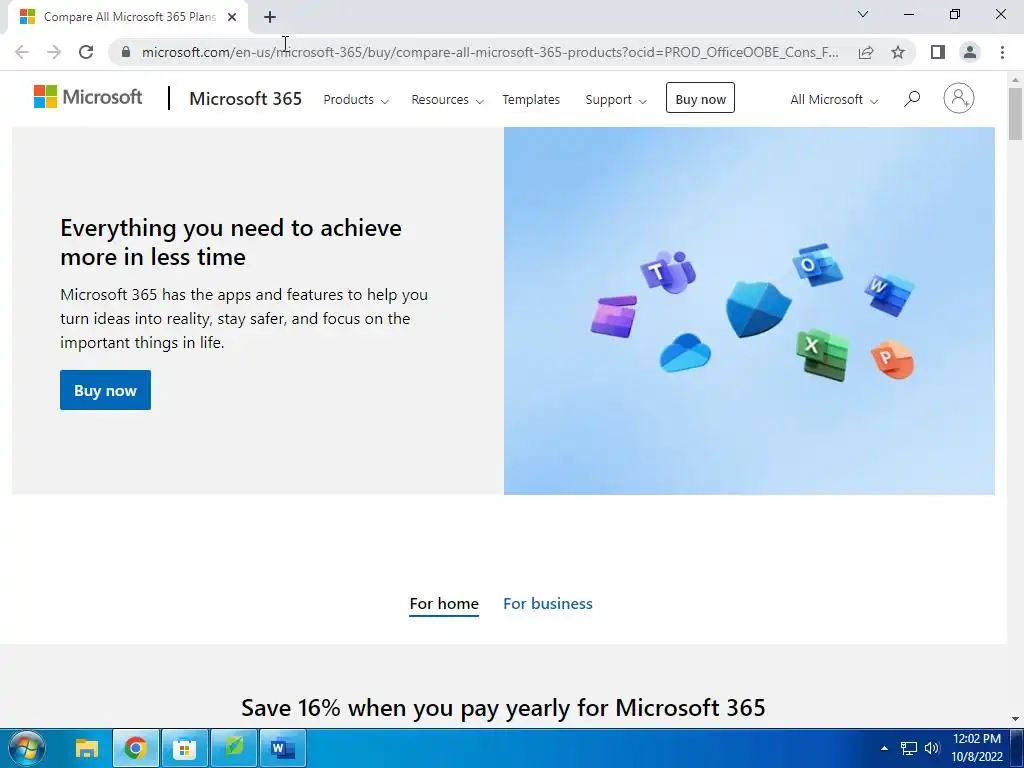
Task: Close the Compare All Microsoft 365 Plans tab
Action: [232, 17]
